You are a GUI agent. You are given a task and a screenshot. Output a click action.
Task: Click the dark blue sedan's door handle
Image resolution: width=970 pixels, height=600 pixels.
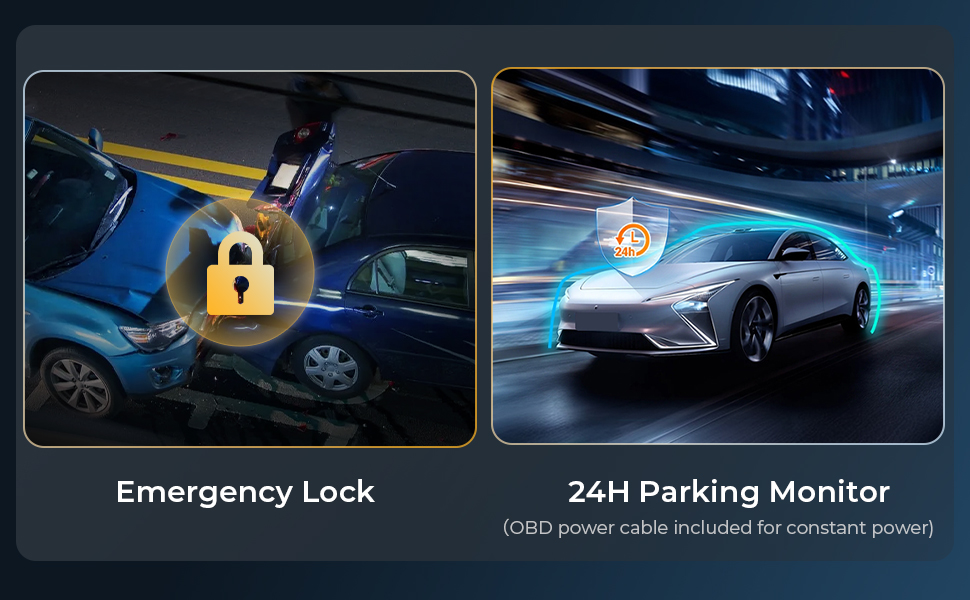pos(367,309)
